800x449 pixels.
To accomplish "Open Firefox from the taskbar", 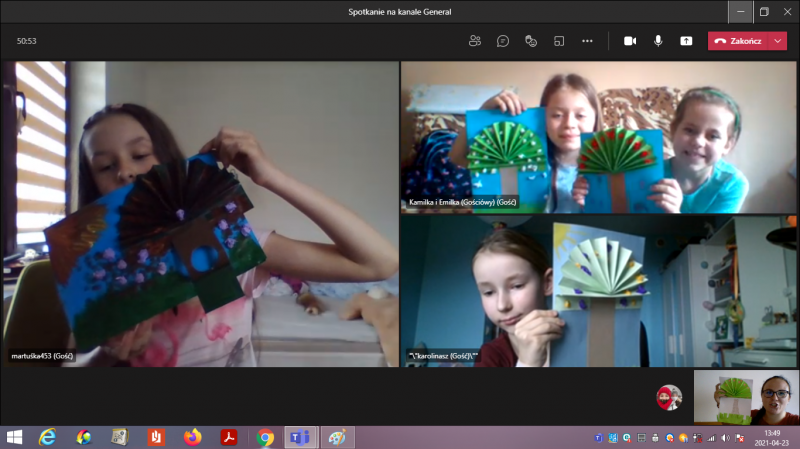I will coord(192,437).
